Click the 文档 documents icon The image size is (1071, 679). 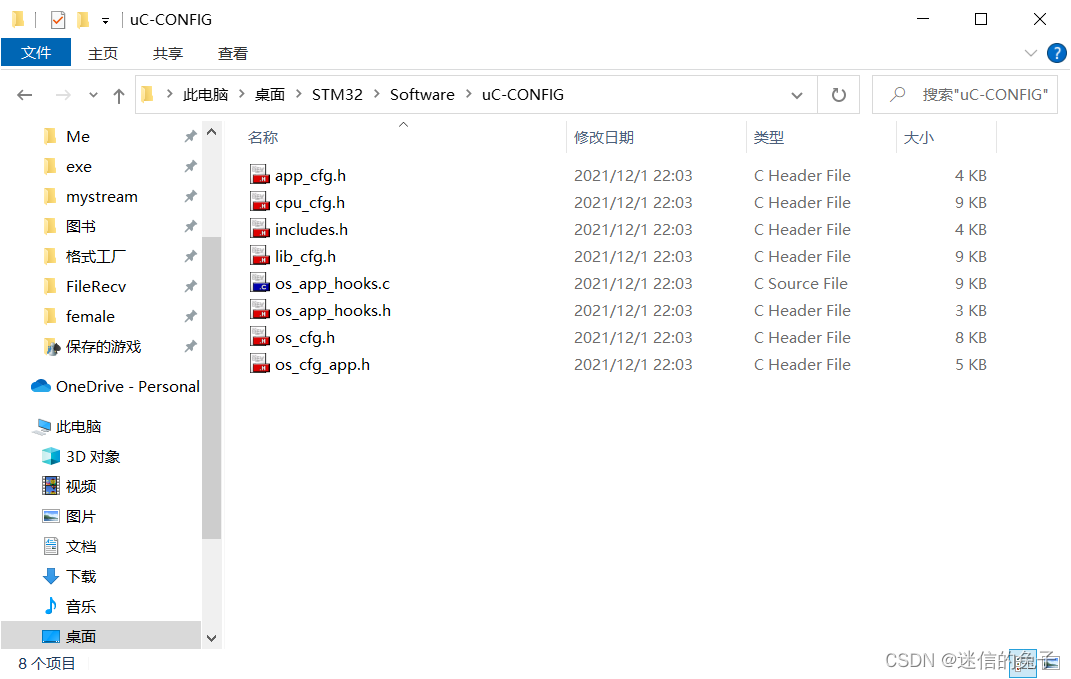(51, 546)
